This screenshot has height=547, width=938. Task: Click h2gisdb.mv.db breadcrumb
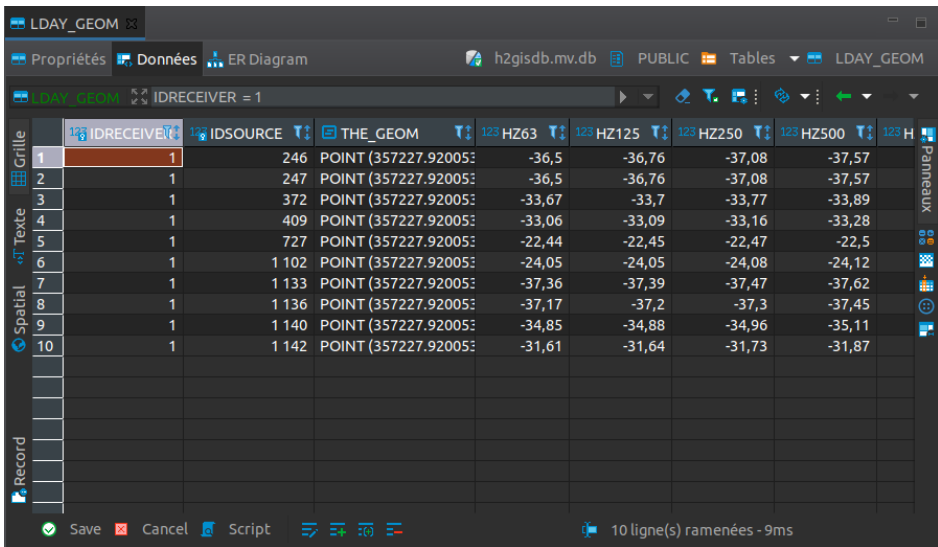coord(545,58)
